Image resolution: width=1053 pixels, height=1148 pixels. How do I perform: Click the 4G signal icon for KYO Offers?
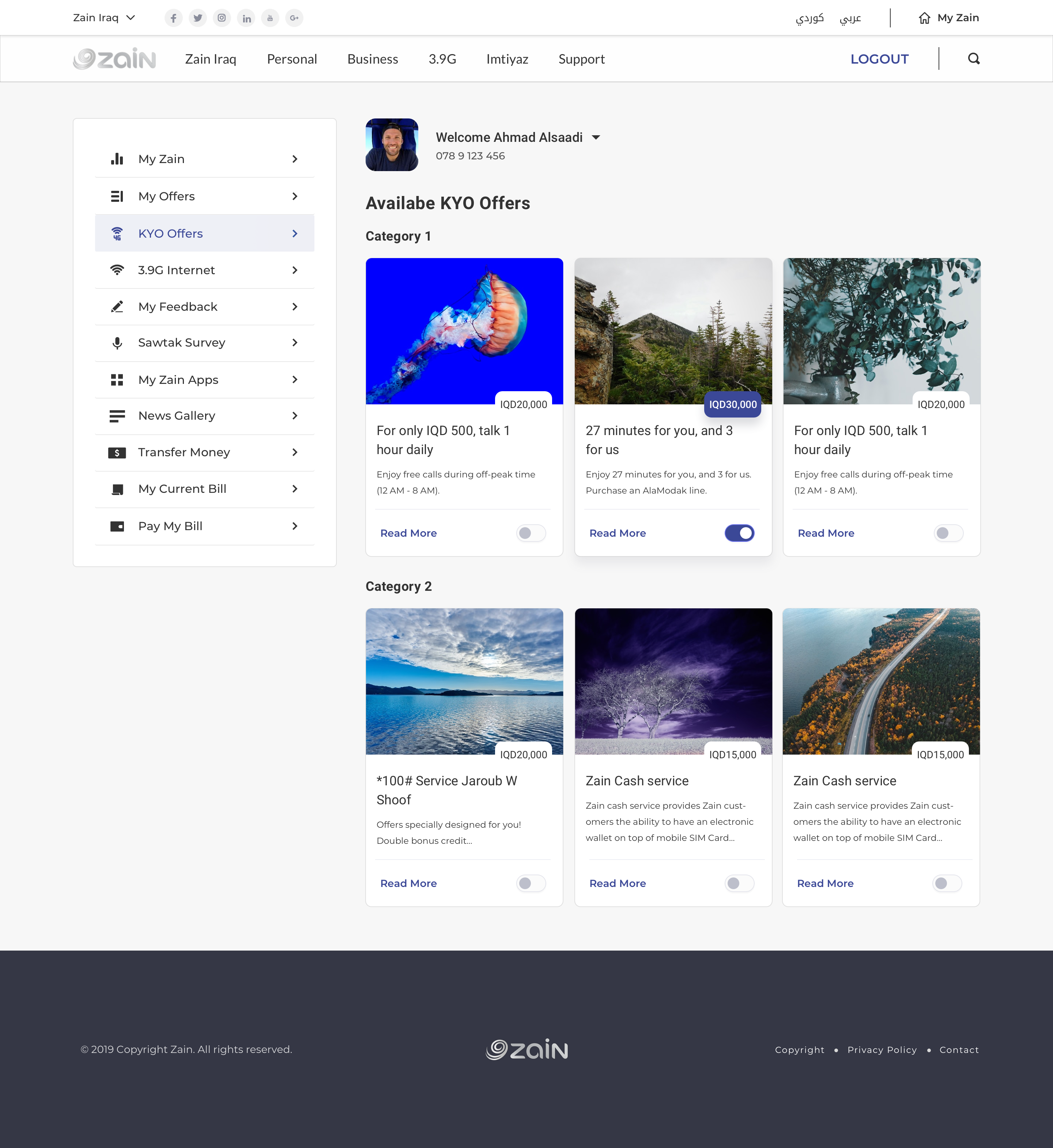point(117,234)
